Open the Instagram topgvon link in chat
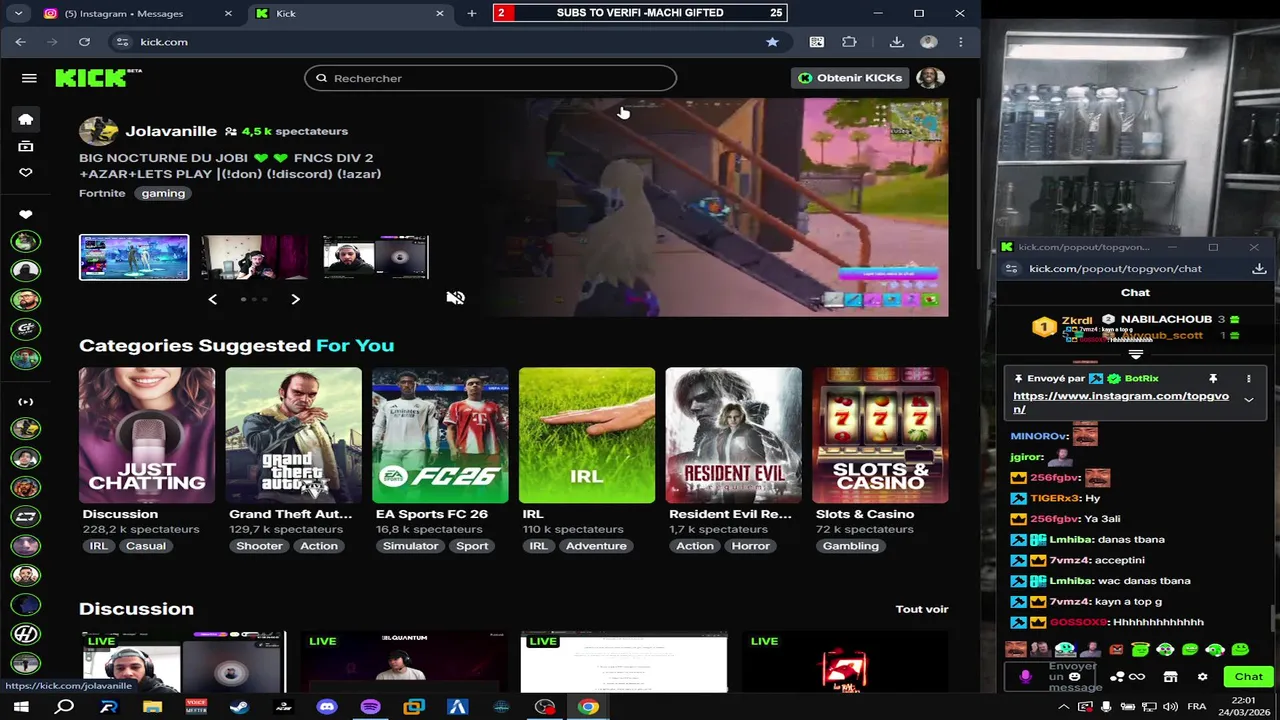The image size is (1280, 720). point(1121,402)
